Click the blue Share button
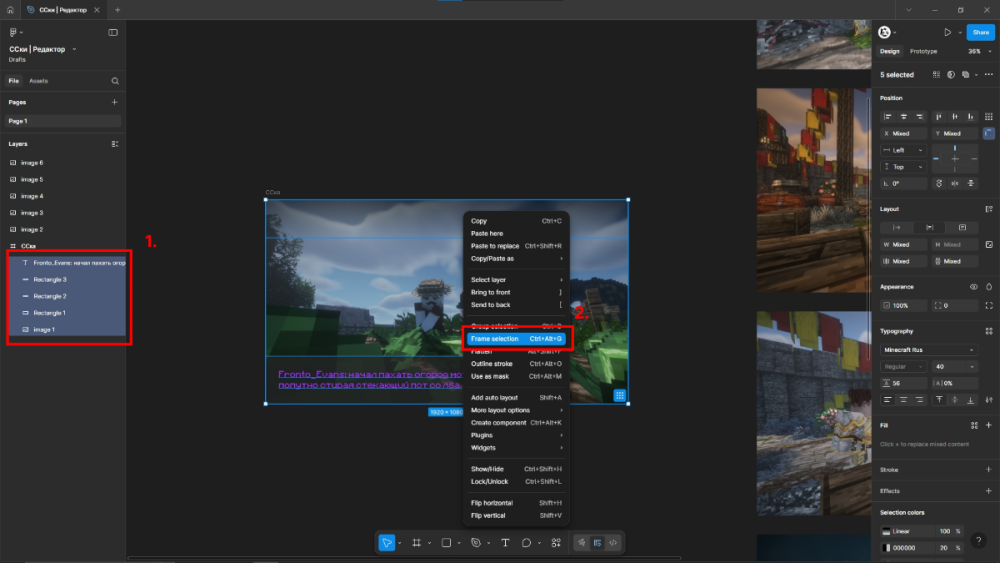The height and width of the screenshot is (563, 1000). 980,32
